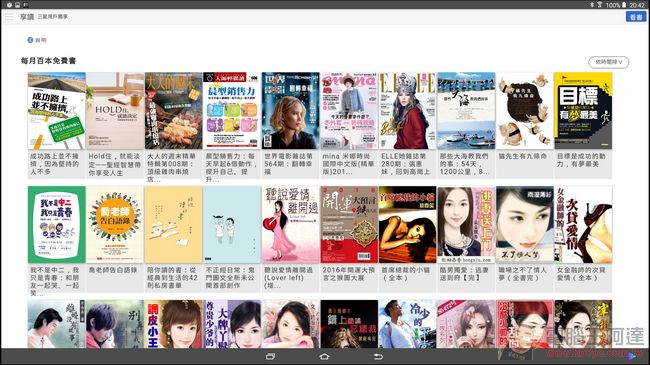The height and width of the screenshot is (365, 650).
Task: Tap the recent apps navigation button
Action: pos(271,357)
